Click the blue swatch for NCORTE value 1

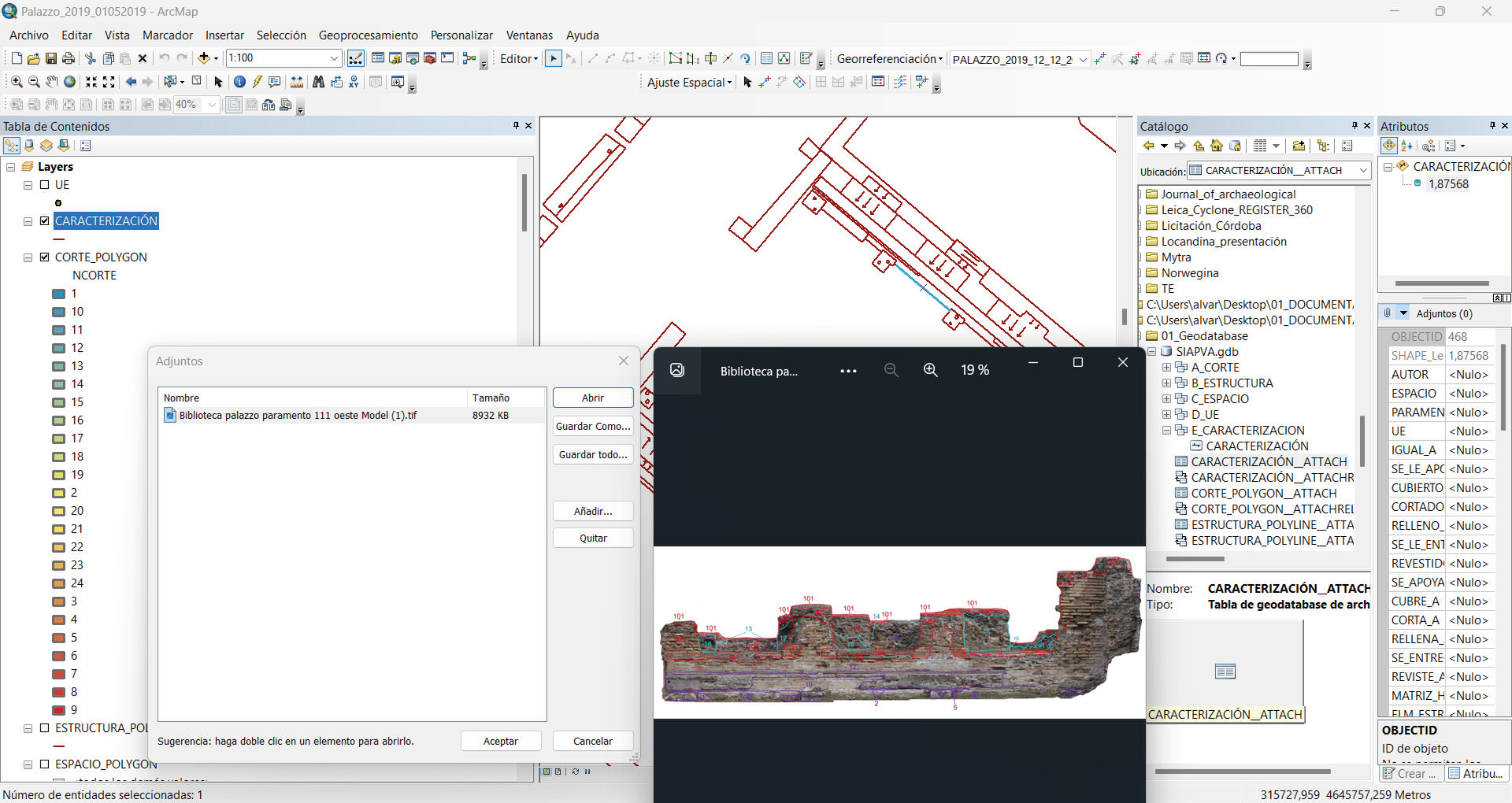pos(58,294)
